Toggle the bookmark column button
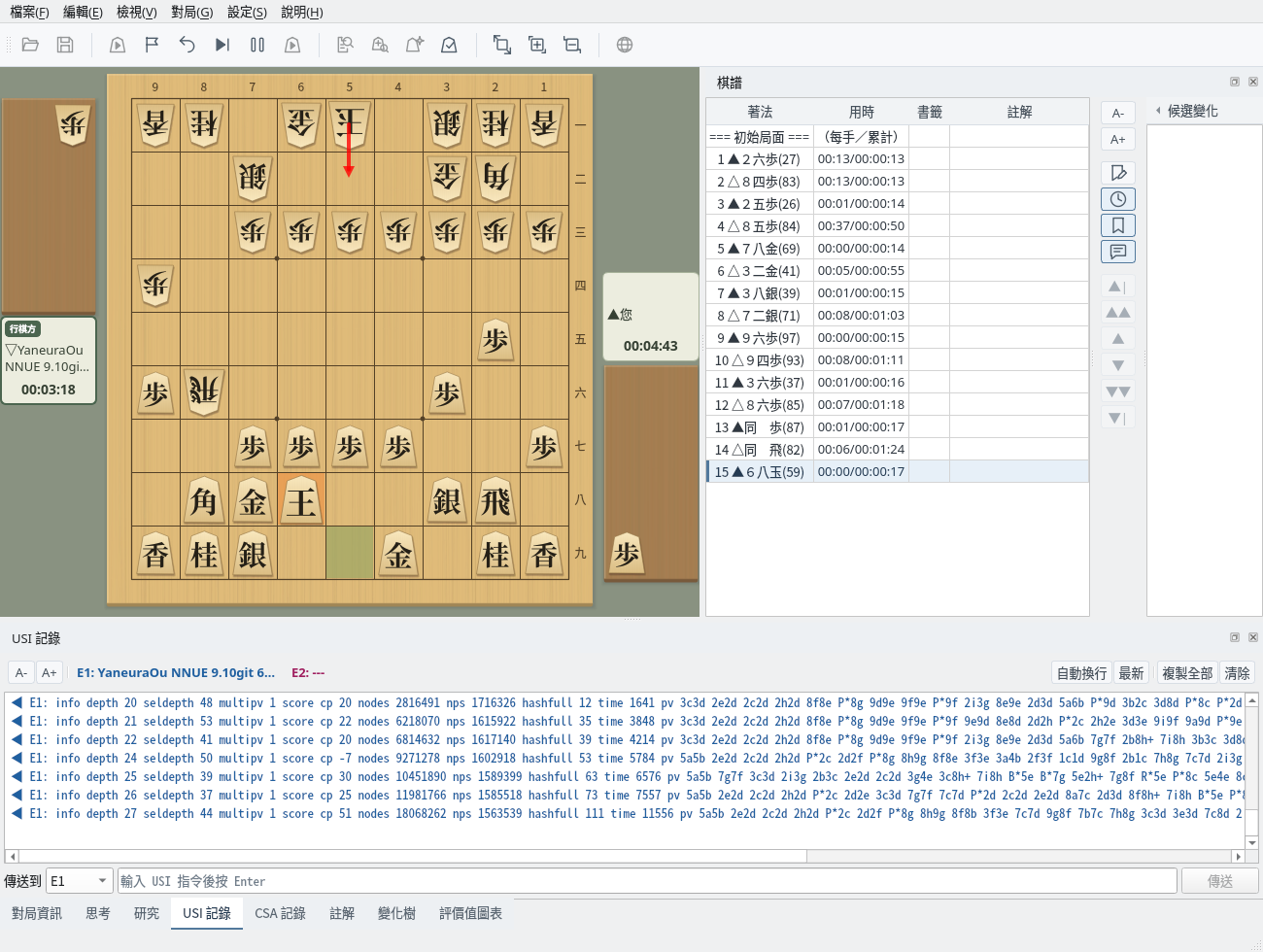Screen dimensions: 1263x952 (1118, 225)
